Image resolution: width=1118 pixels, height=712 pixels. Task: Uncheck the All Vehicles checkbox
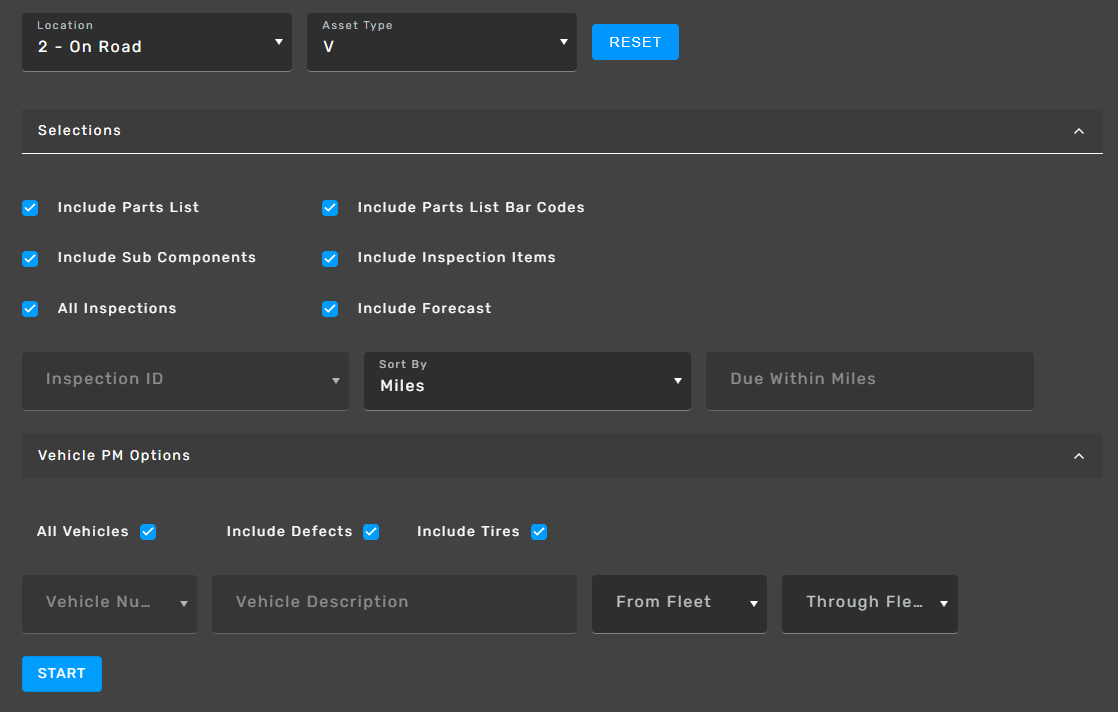(148, 532)
